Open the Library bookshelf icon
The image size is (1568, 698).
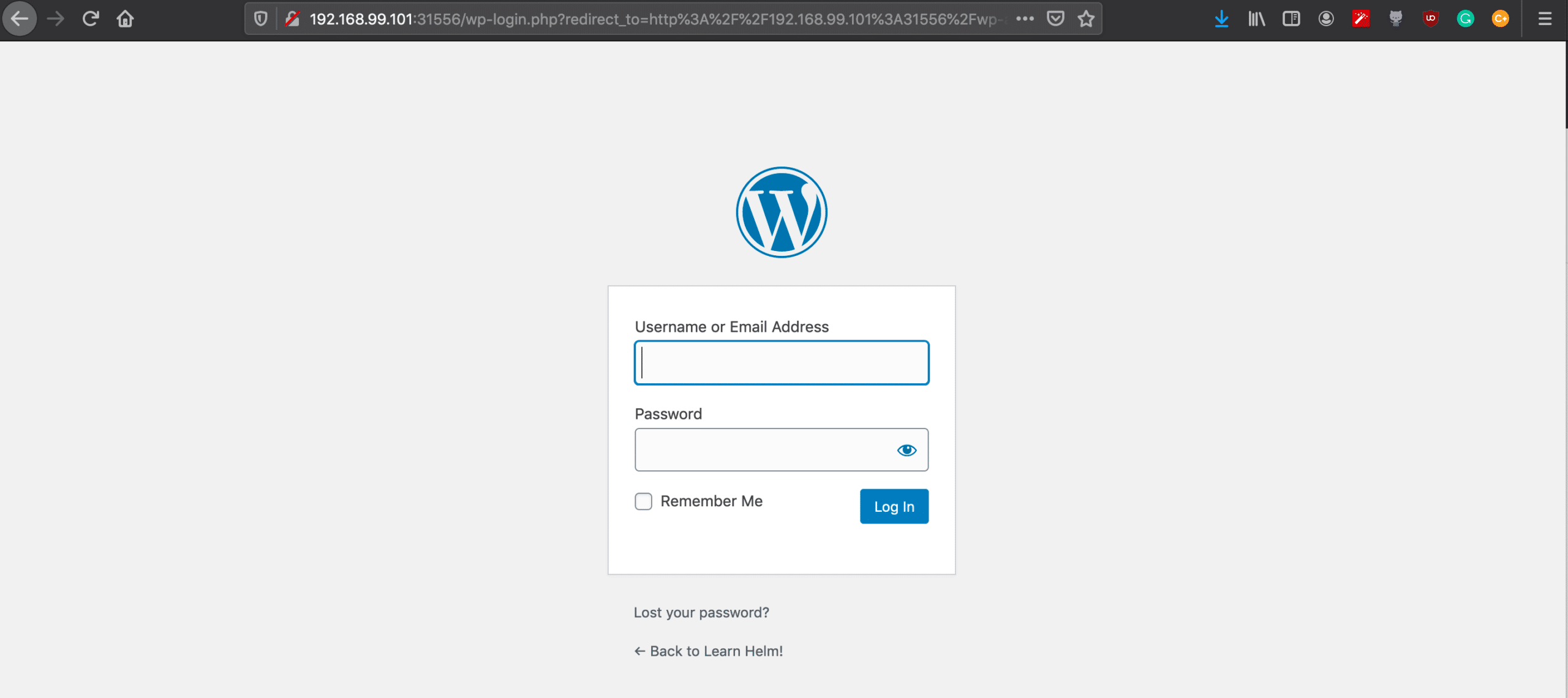click(1256, 19)
